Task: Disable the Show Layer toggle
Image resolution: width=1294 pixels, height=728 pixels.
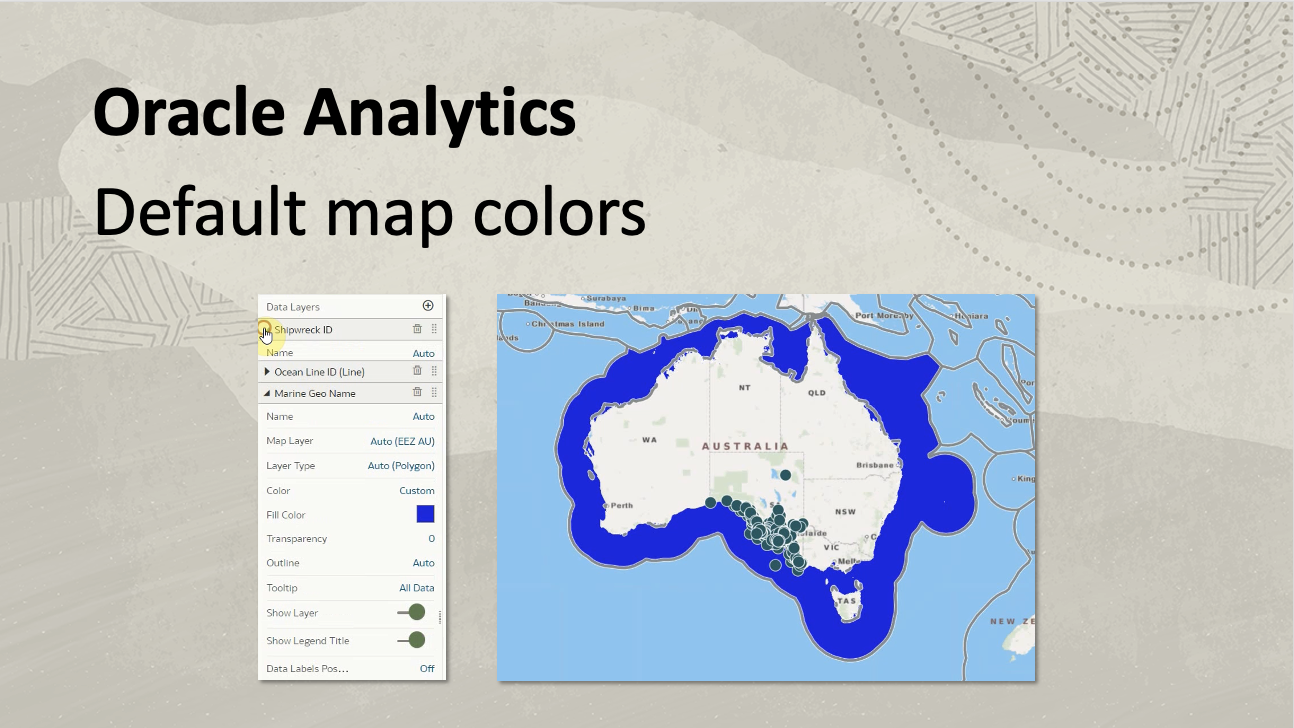Action: tap(413, 613)
